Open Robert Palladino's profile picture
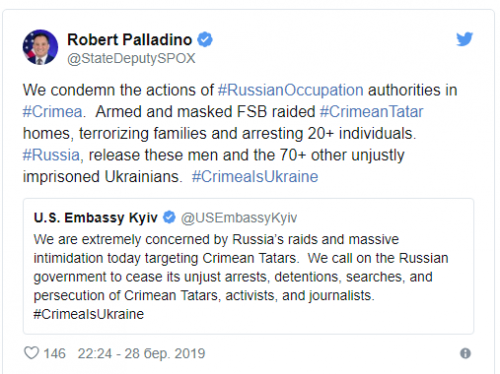Viewport: 500px width, 374px height. (x=40, y=47)
